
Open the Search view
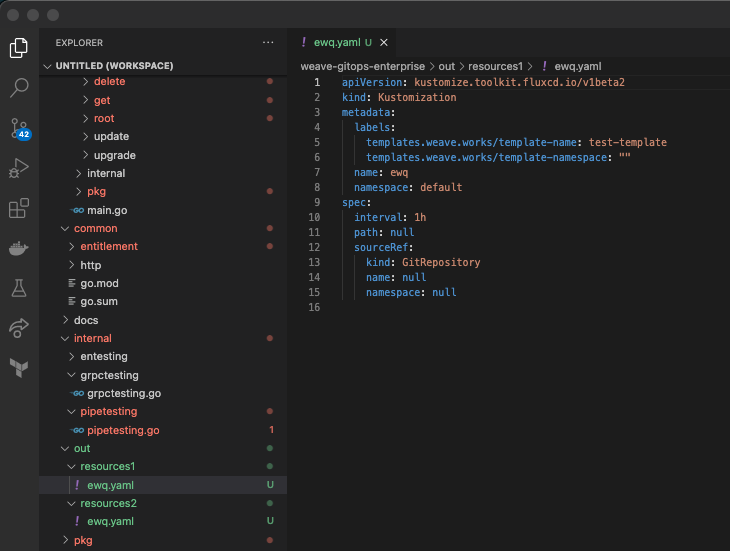(x=19, y=87)
